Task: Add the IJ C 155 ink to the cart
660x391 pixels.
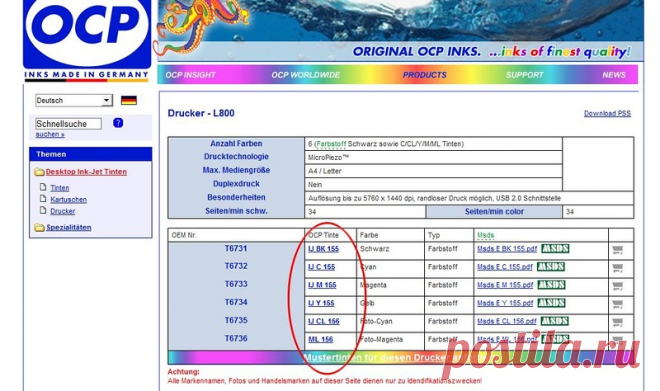Action: tap(617, 268)
